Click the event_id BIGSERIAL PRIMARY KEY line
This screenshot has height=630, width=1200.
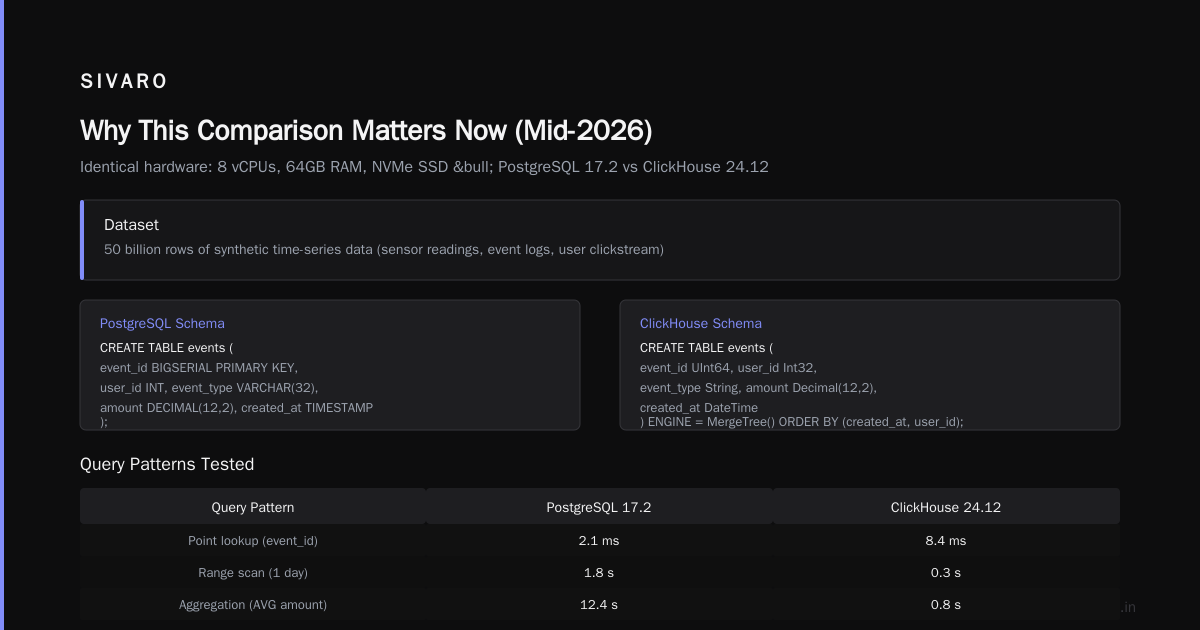pos(199,367)
